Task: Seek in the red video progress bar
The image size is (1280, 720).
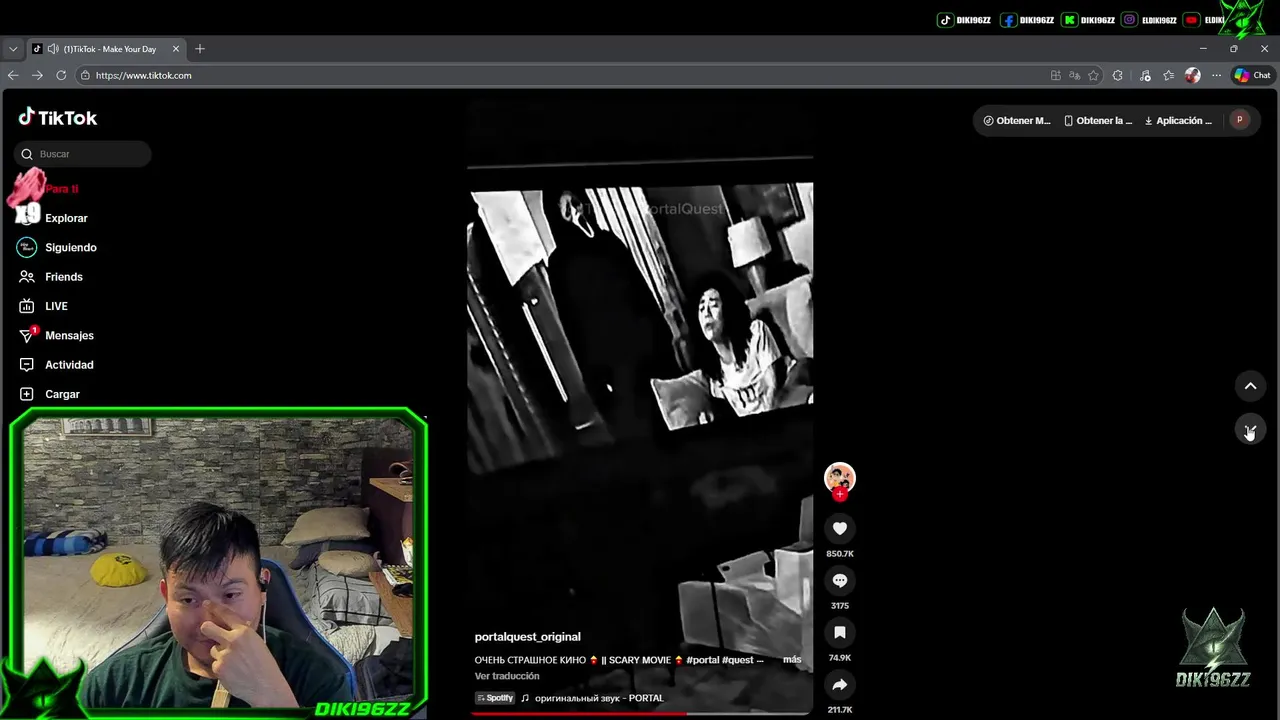Action: [x=640, y=713]
